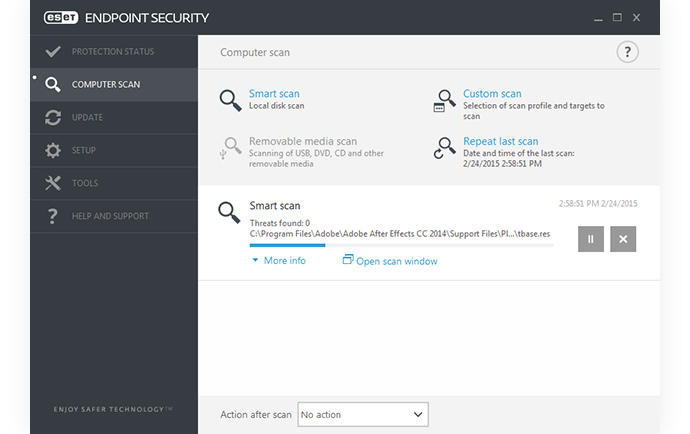Start a Smart scan via link
Viewport: 690px width, 434px height.
[274, 94]
